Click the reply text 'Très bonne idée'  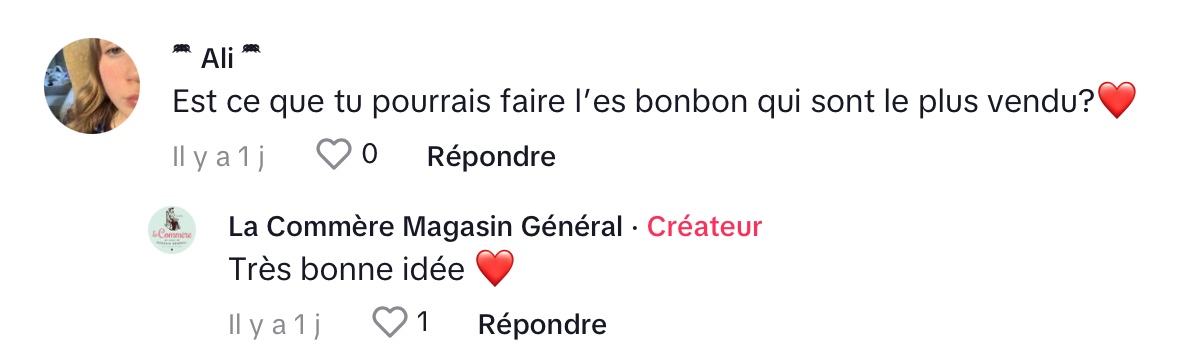coord(347,269)
